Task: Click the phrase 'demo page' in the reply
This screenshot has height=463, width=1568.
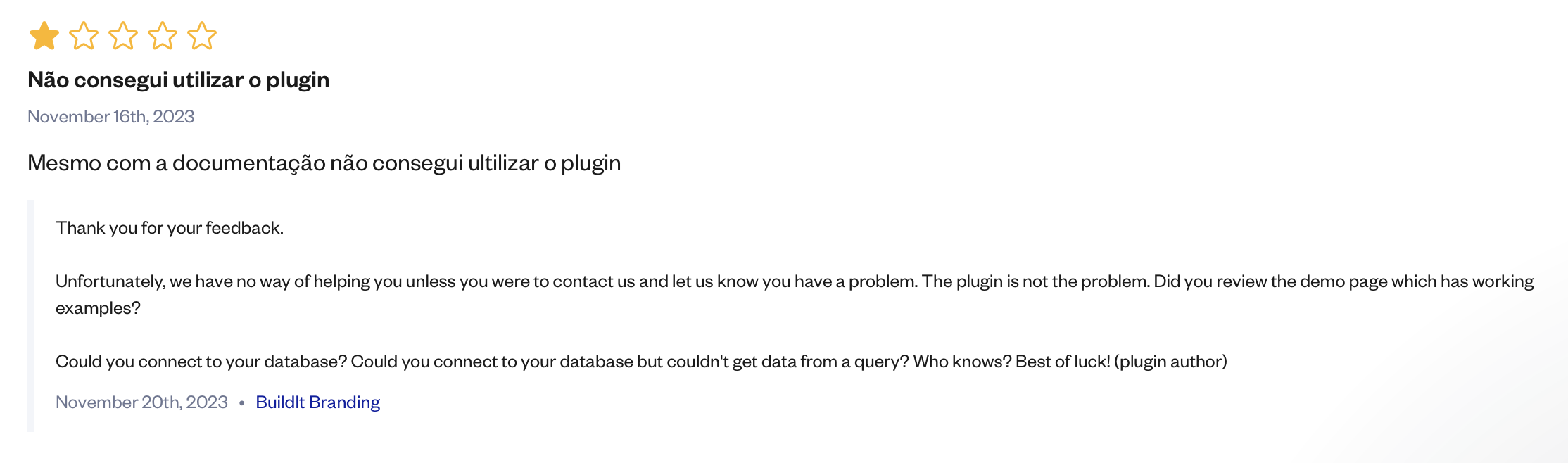Action: [x=1343, y=281]
